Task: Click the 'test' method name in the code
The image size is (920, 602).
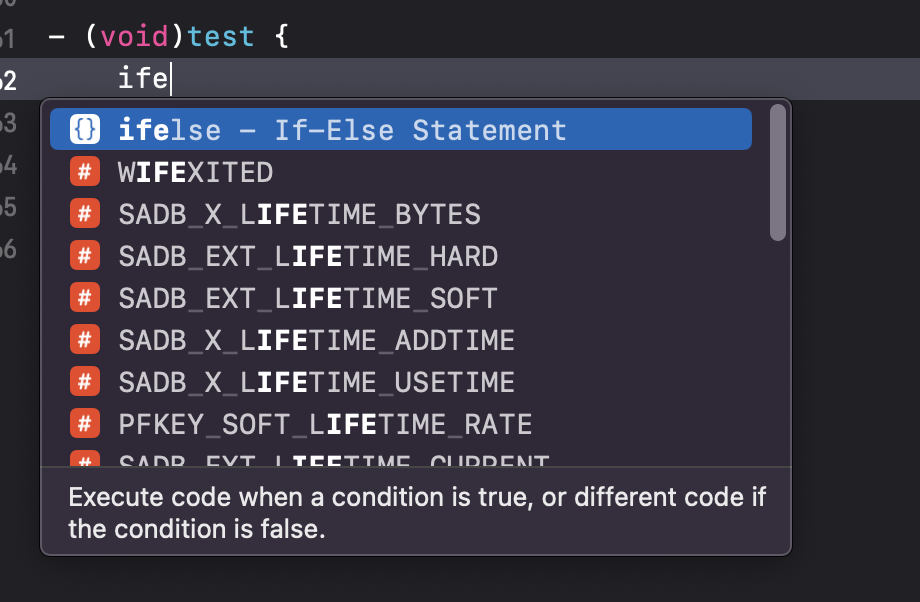Action: tap(220, 38)
